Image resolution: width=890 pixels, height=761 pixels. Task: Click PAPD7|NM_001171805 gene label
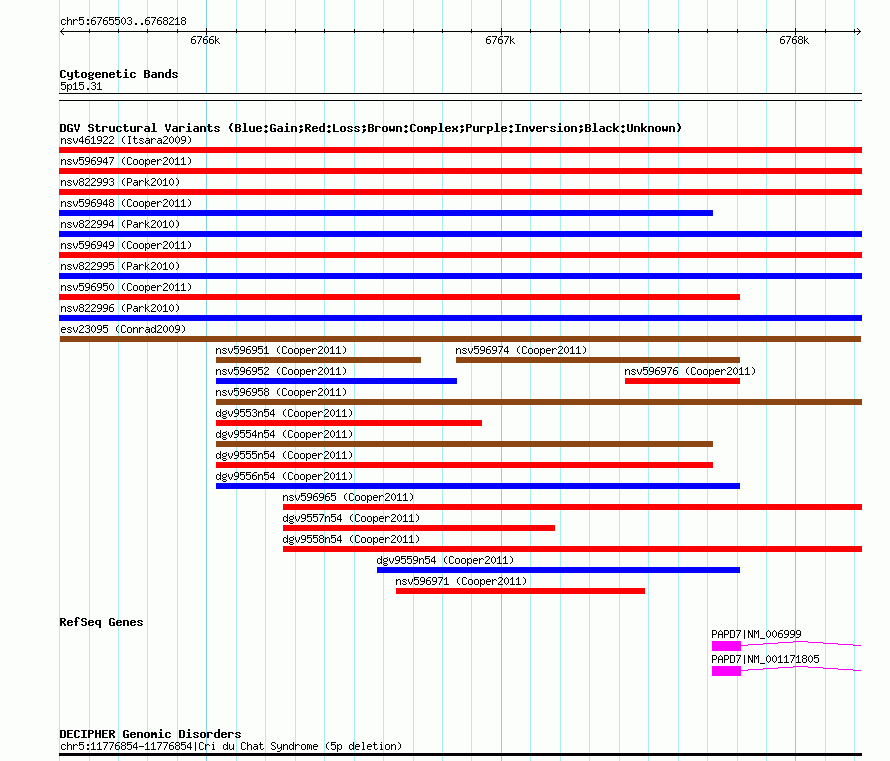pos(765,659)
